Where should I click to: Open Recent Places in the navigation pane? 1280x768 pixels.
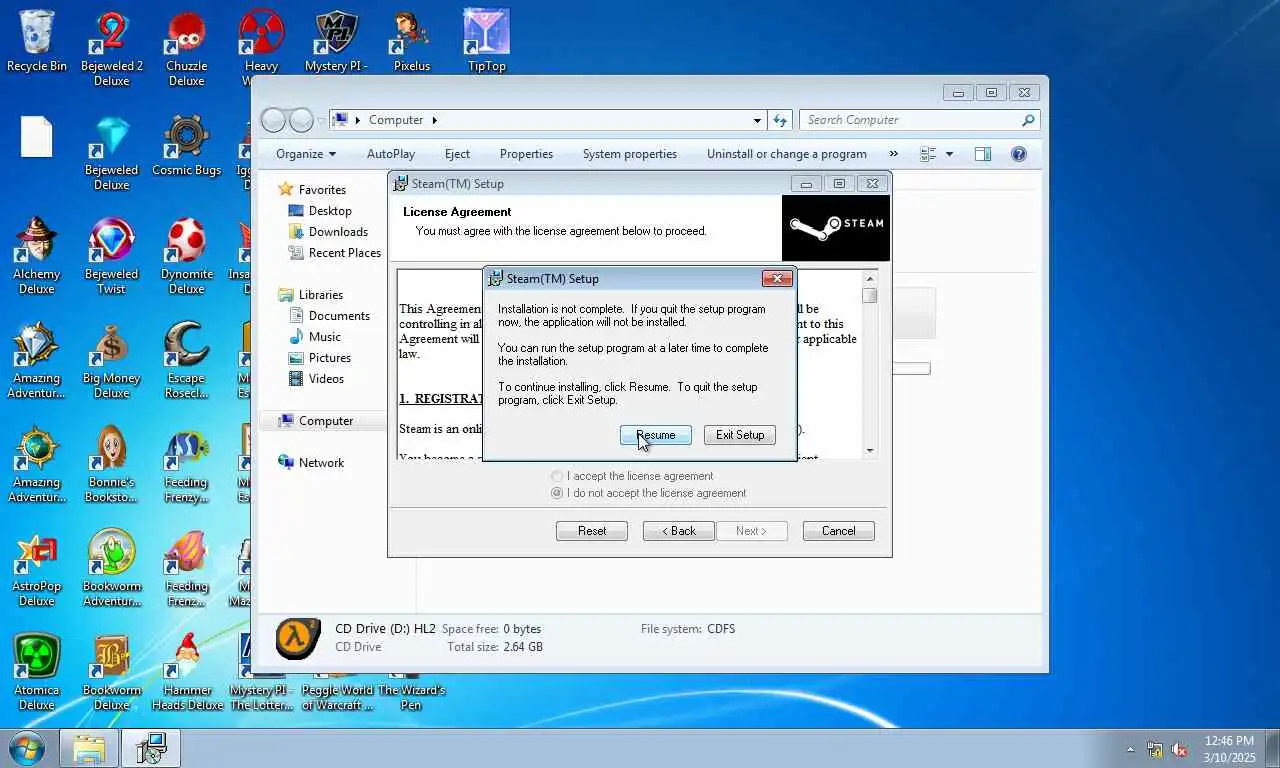pyautogui.click(x=335, y=253)
